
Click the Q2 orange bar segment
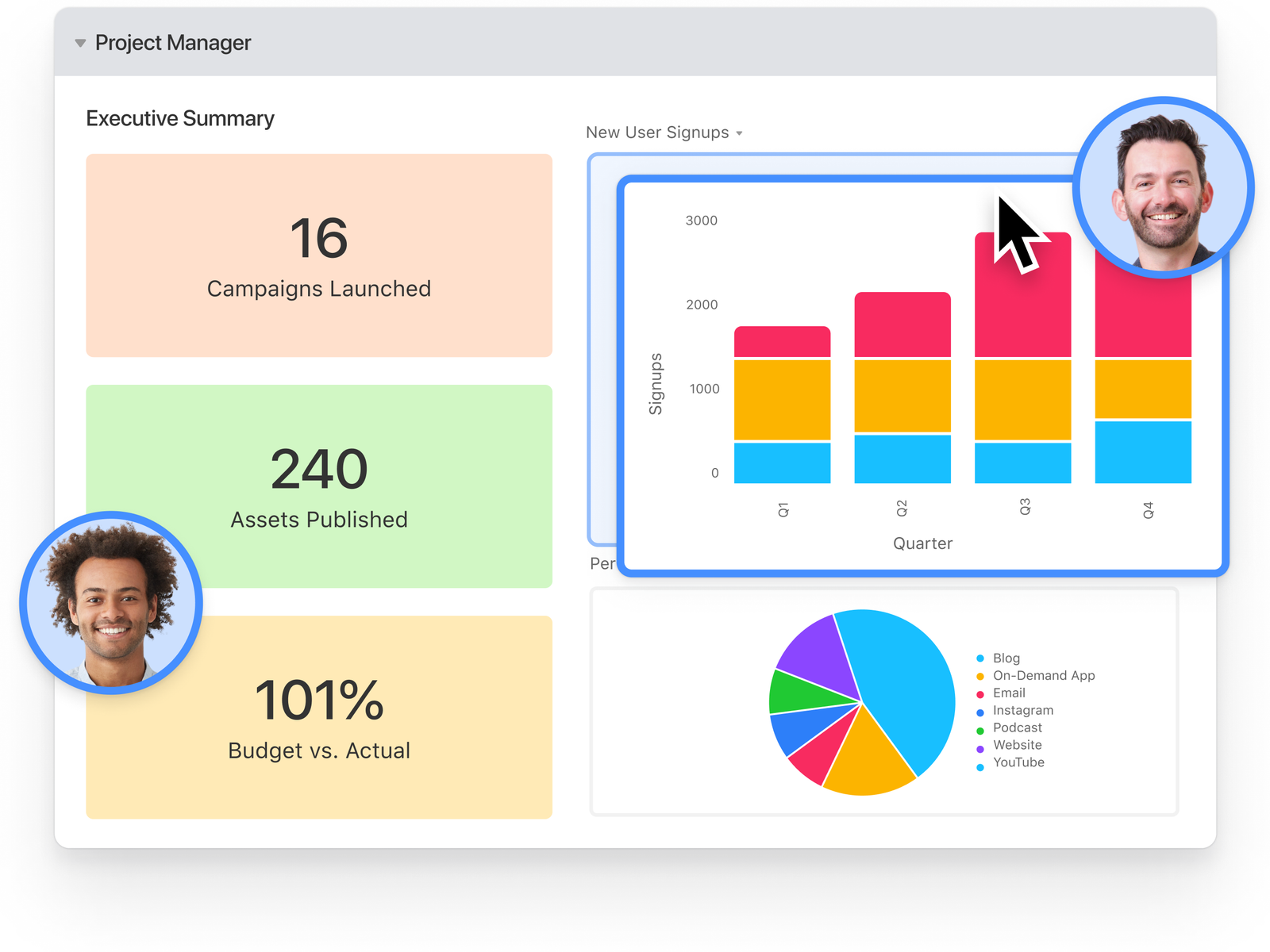tap(902, 396)
